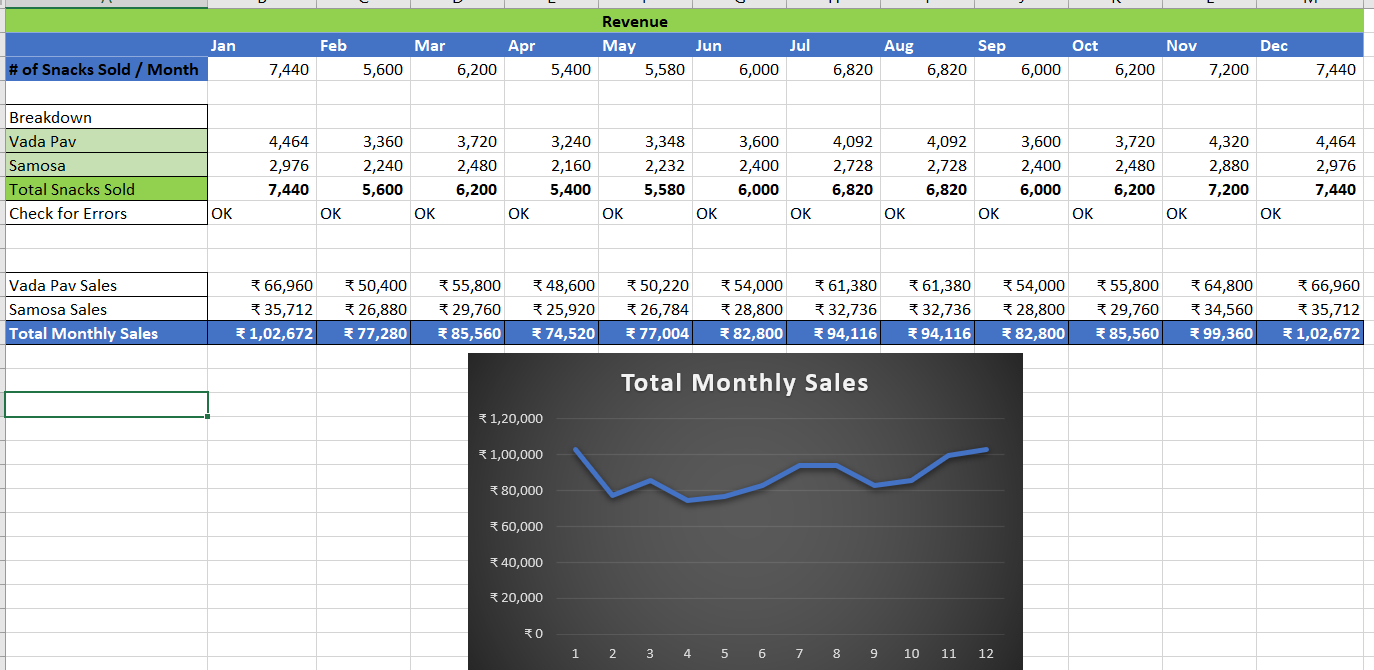The image size is (1374, 670).
Task: Click Vada Pav February value 3,360
Action: pyautogui.click(x=363, y=141)
